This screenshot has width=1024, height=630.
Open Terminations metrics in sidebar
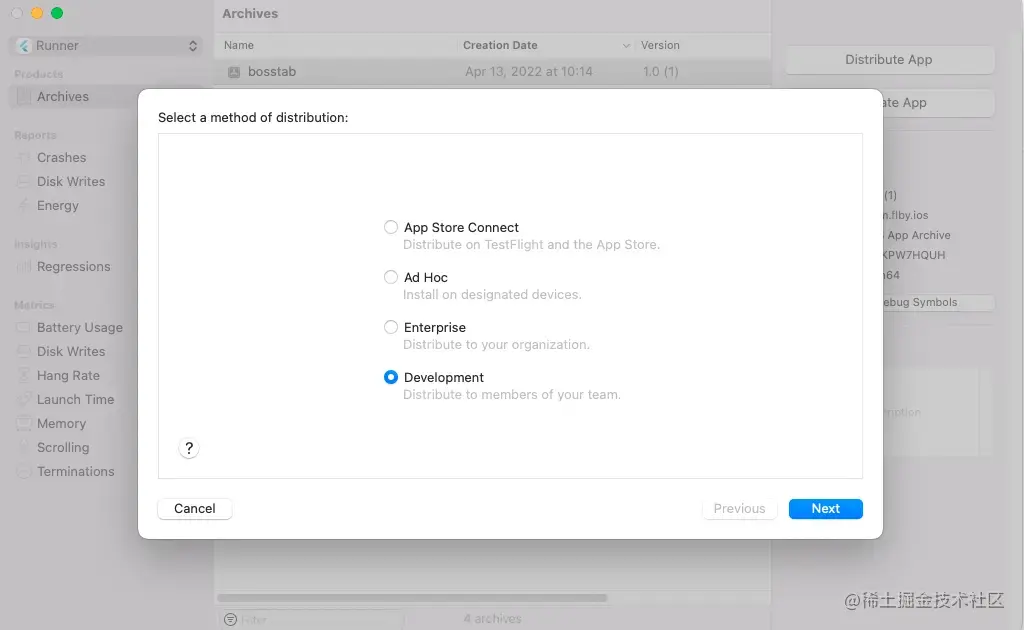tap(75, 471)
